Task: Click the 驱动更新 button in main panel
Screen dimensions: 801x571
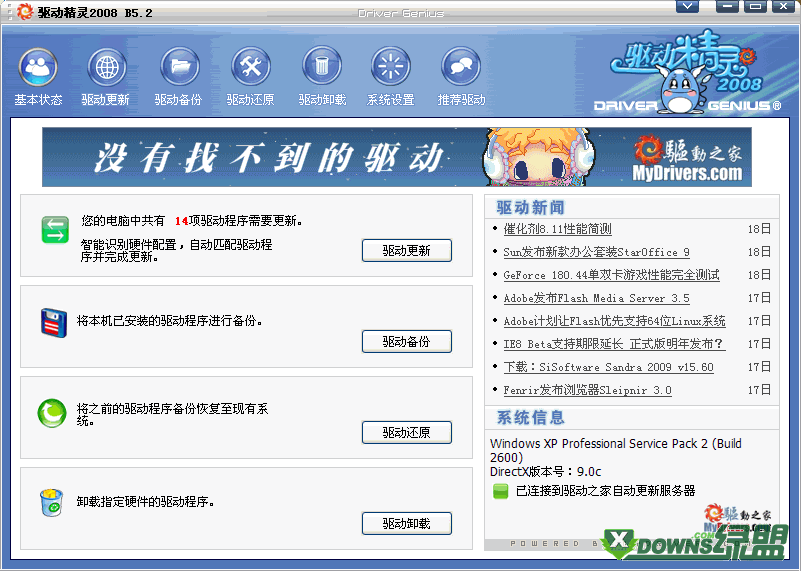Action: [407, 250]
